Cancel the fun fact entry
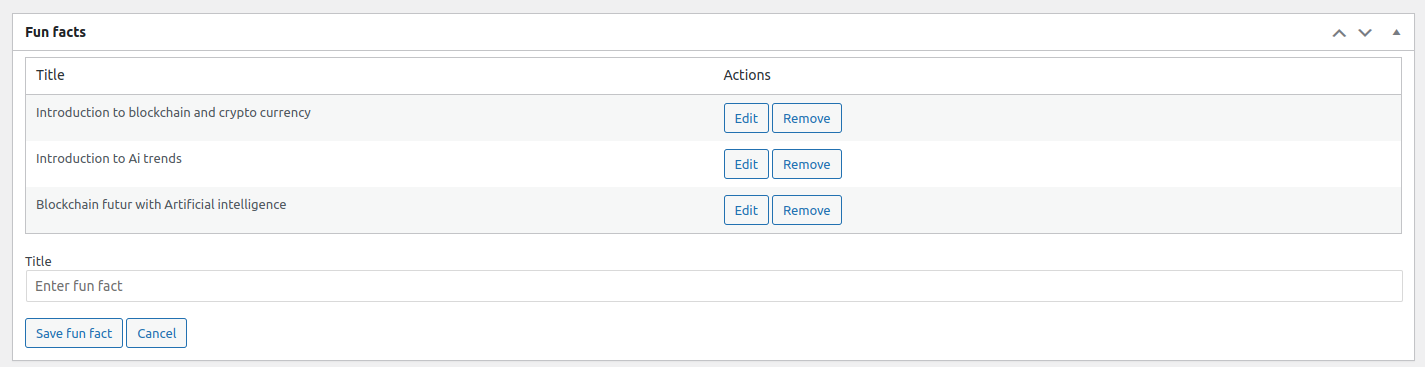The height and width of the screenshot is (367, 1425). 157,333
